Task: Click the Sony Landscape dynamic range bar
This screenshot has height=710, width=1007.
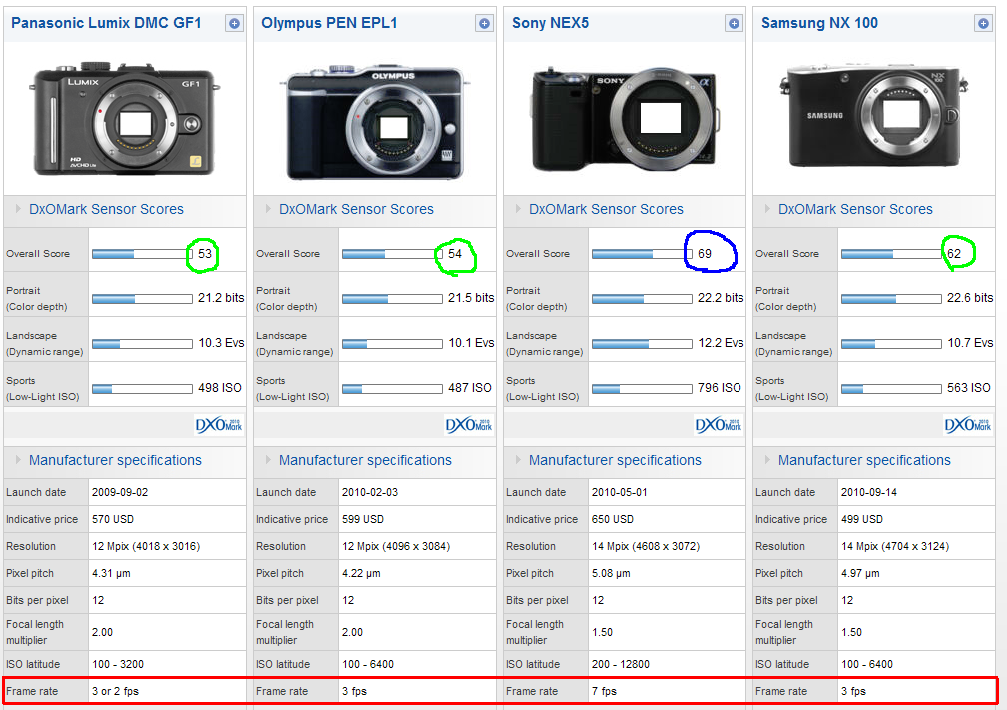Action: [642, 344]
